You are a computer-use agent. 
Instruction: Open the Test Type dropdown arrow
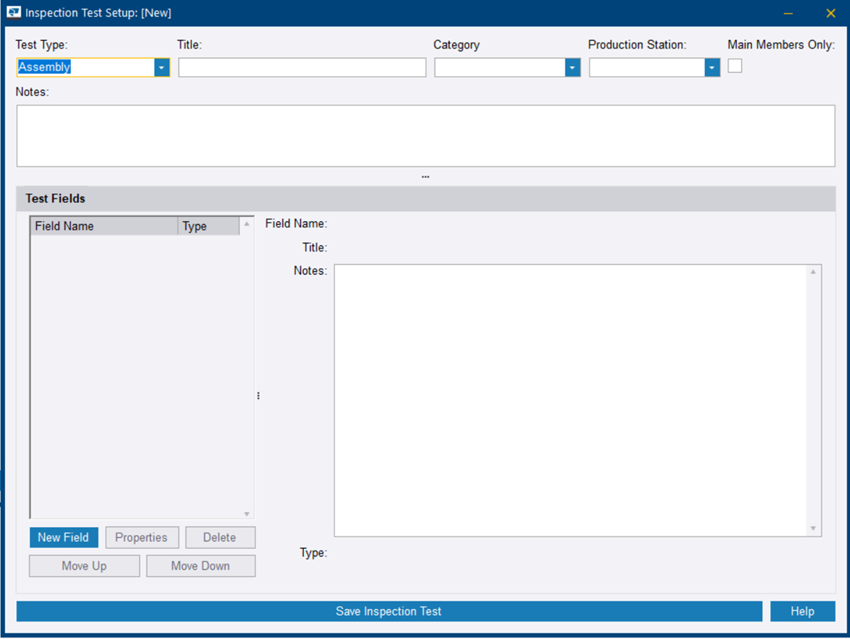[162, 68]
